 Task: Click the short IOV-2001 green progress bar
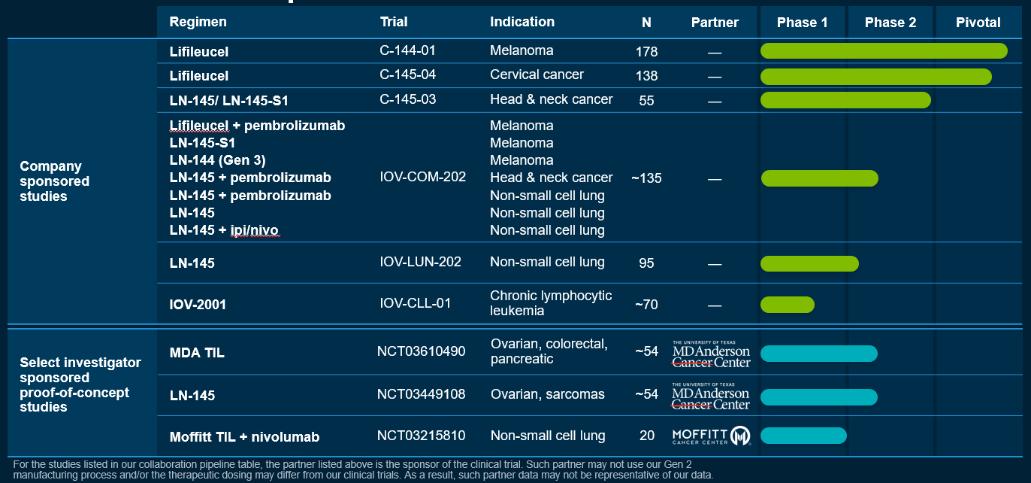pyautogui.click(x=787, y=304)
